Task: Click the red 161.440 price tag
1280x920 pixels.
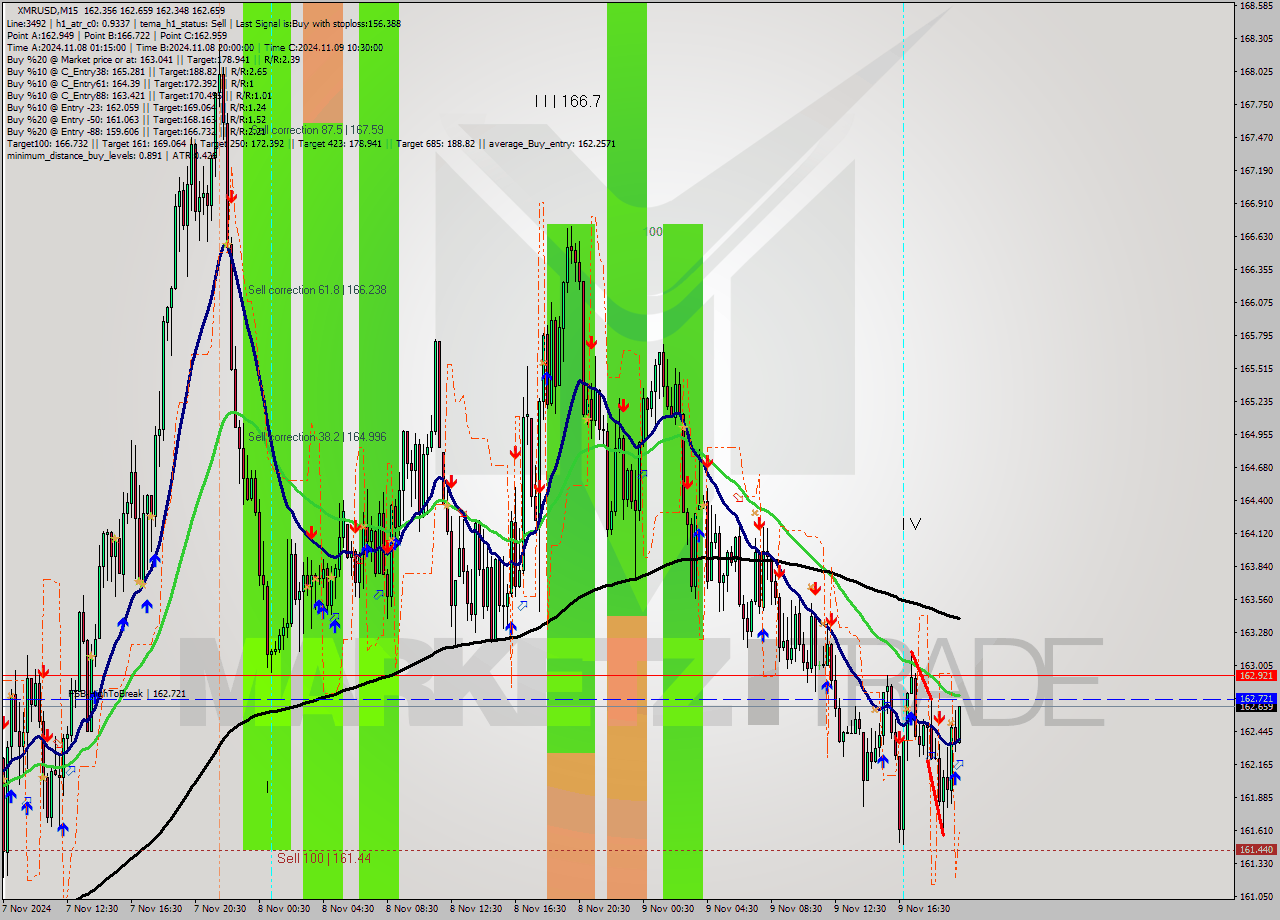Action: [x=1256, y=850]
